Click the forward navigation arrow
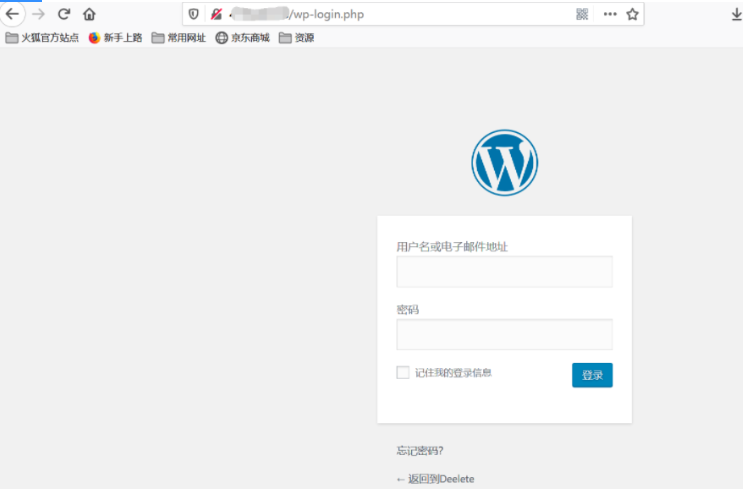The image size is (743, 489). tap(38, 14)
